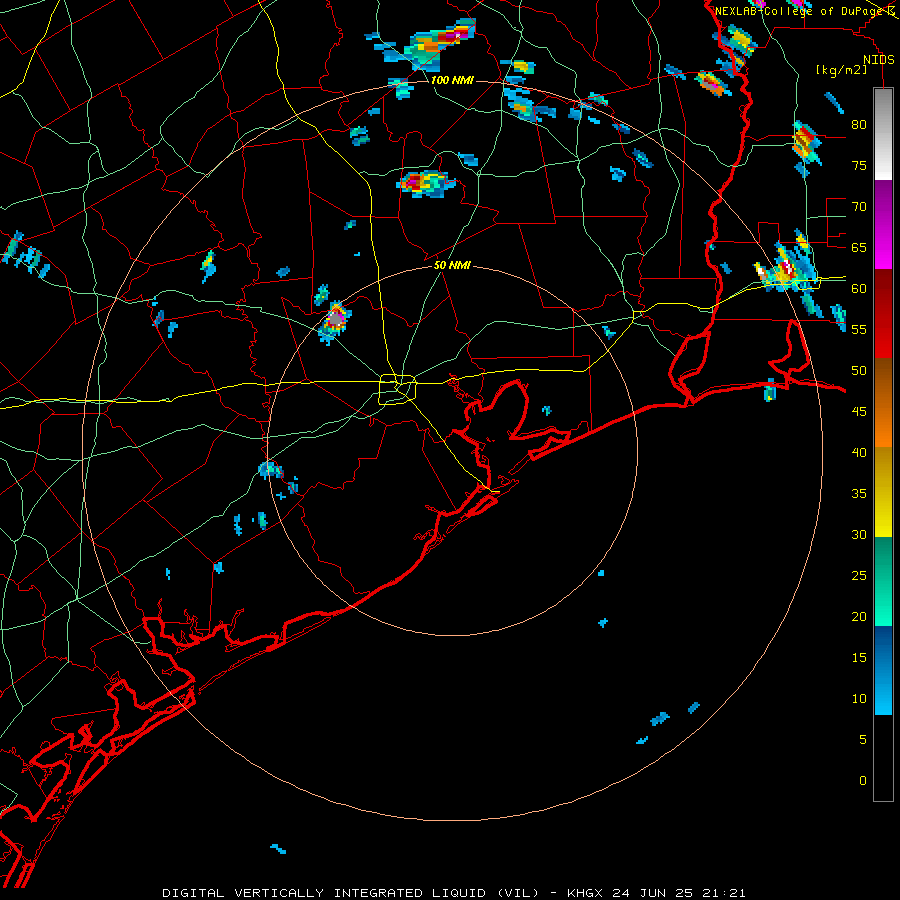Click the green segment of the color scale

[883, 581]
